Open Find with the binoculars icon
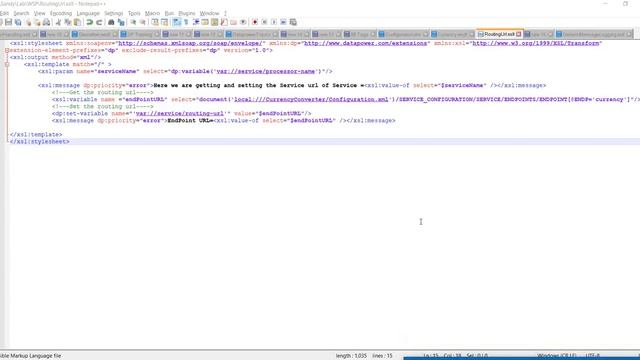The image size is (640, 360). coord(111,22)
